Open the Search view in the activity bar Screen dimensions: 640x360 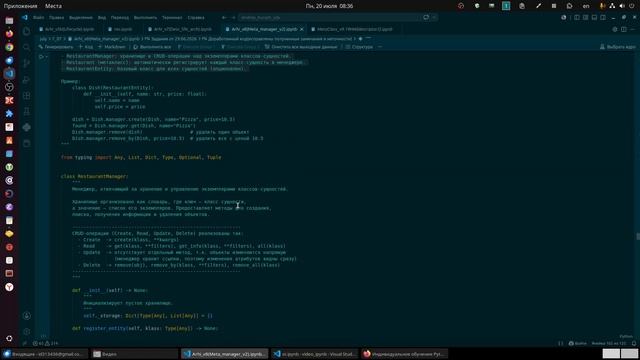coord(27,47)
